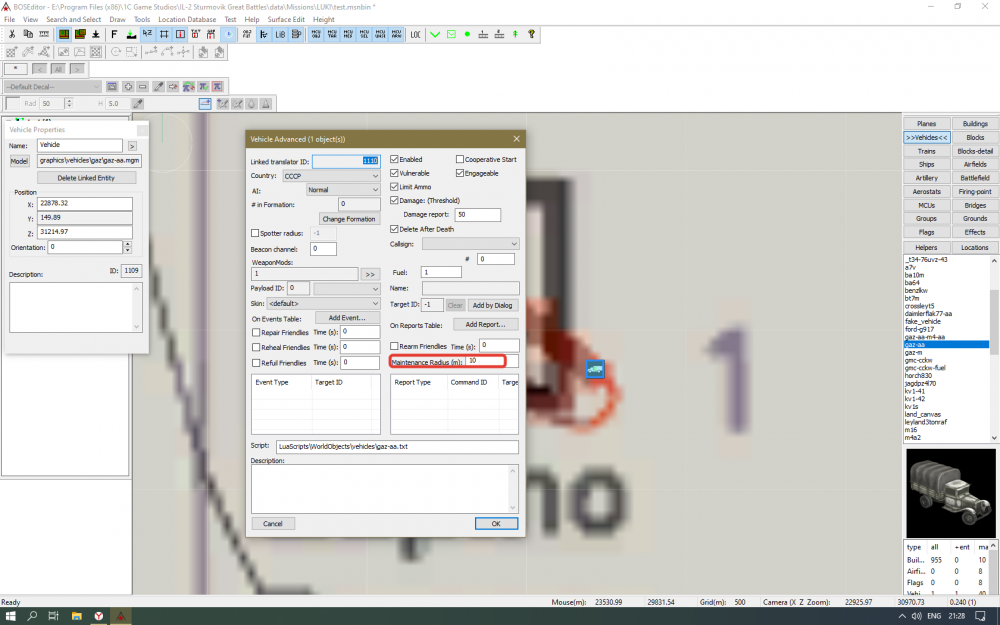Toggle the Limit Ammo checkbox
This screenshot has height=625, width=1000.
[394, 187]
